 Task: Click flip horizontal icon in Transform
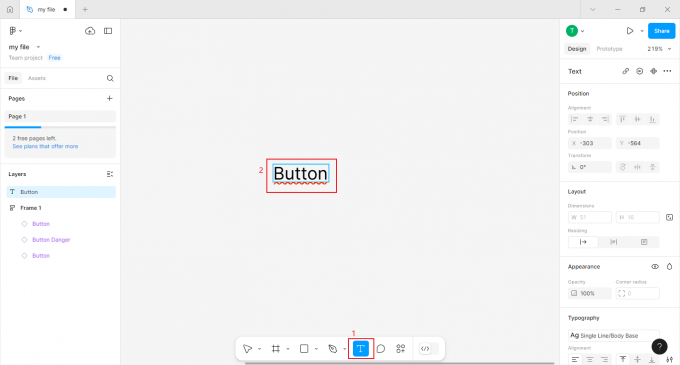click(638, 167)
